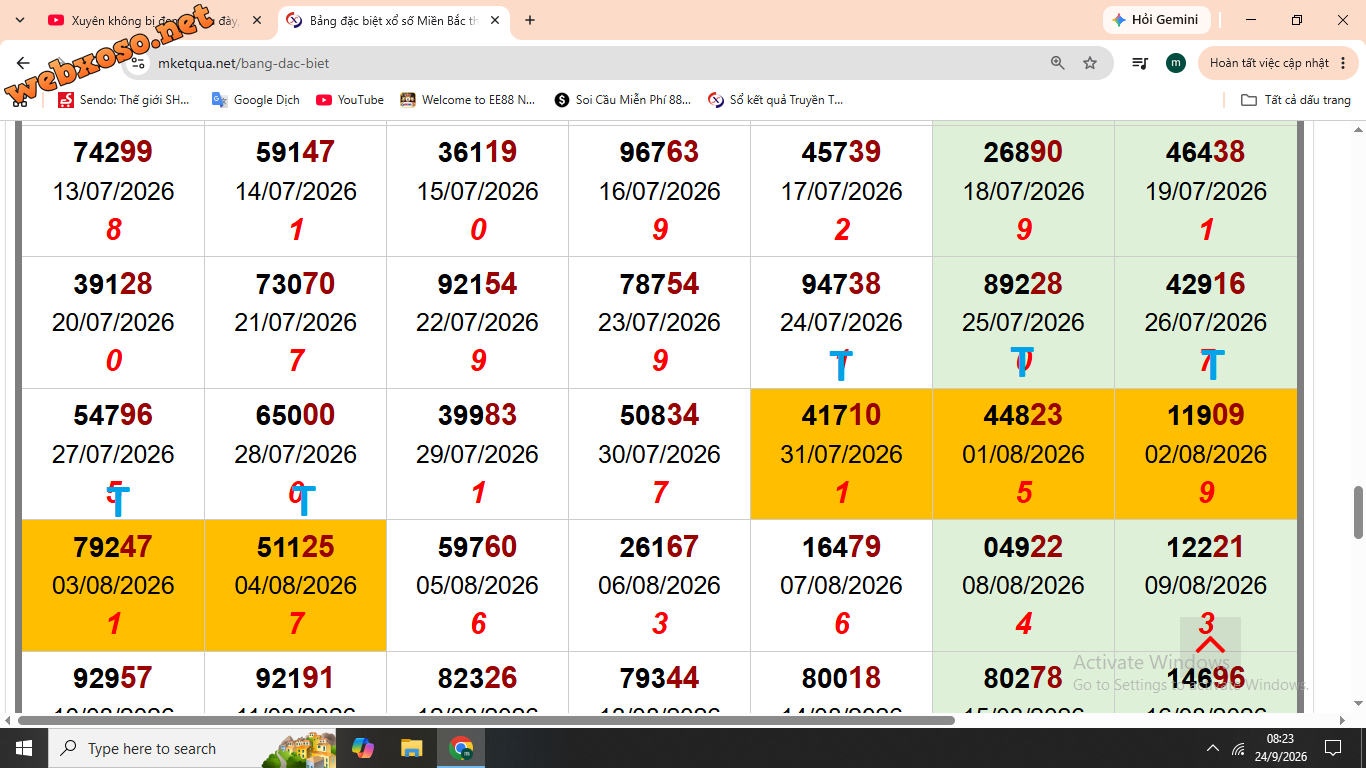
Task: Open the Google Dịch bookmark
Action: pos(256,100)
